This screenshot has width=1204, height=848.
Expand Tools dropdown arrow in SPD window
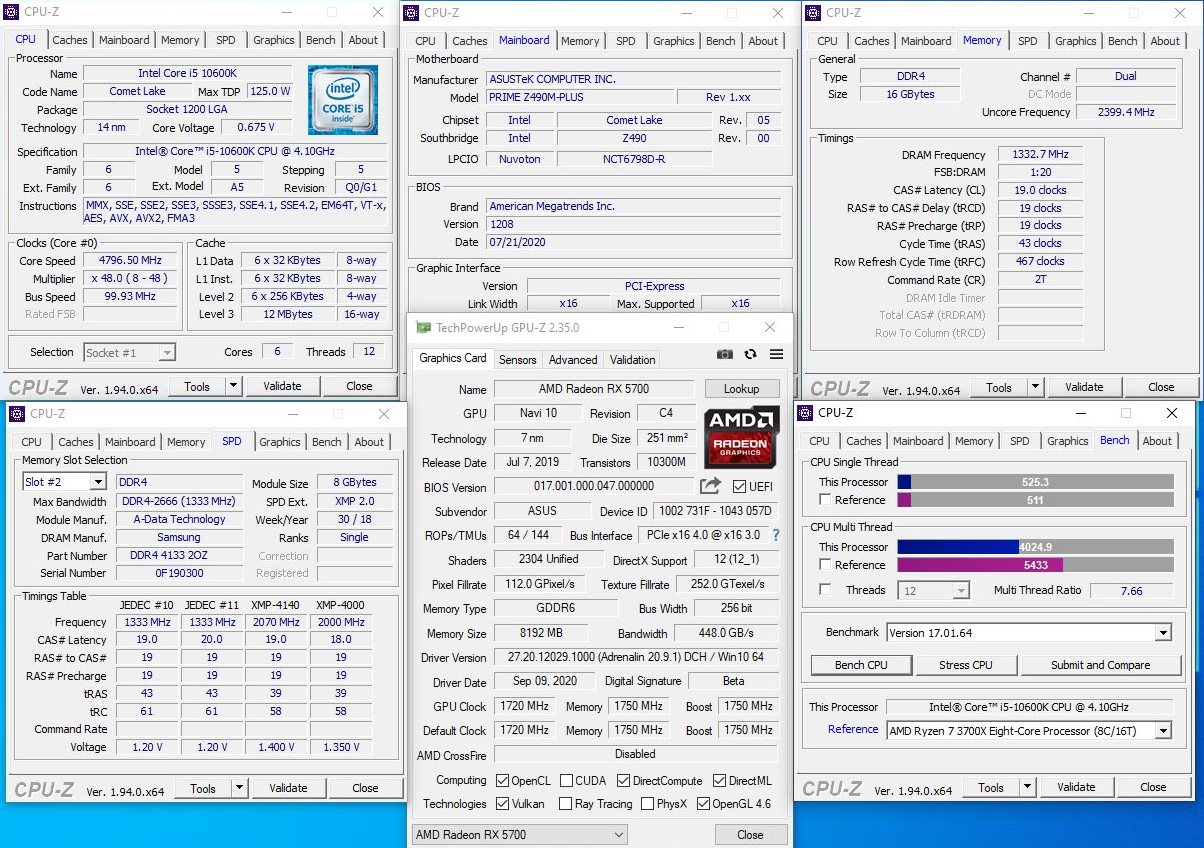pos(239,788)
